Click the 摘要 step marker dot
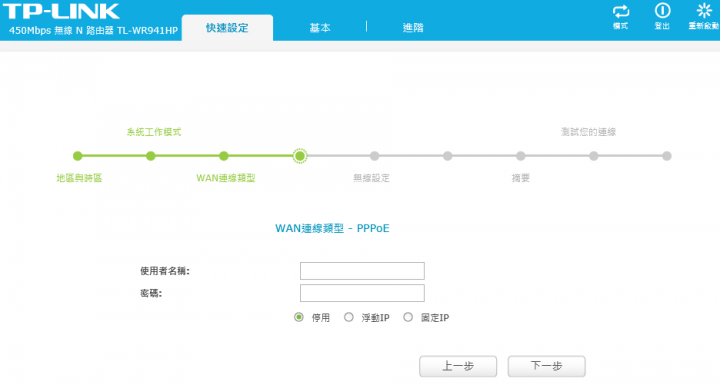720x385 pixels. [x=520, y=156]
